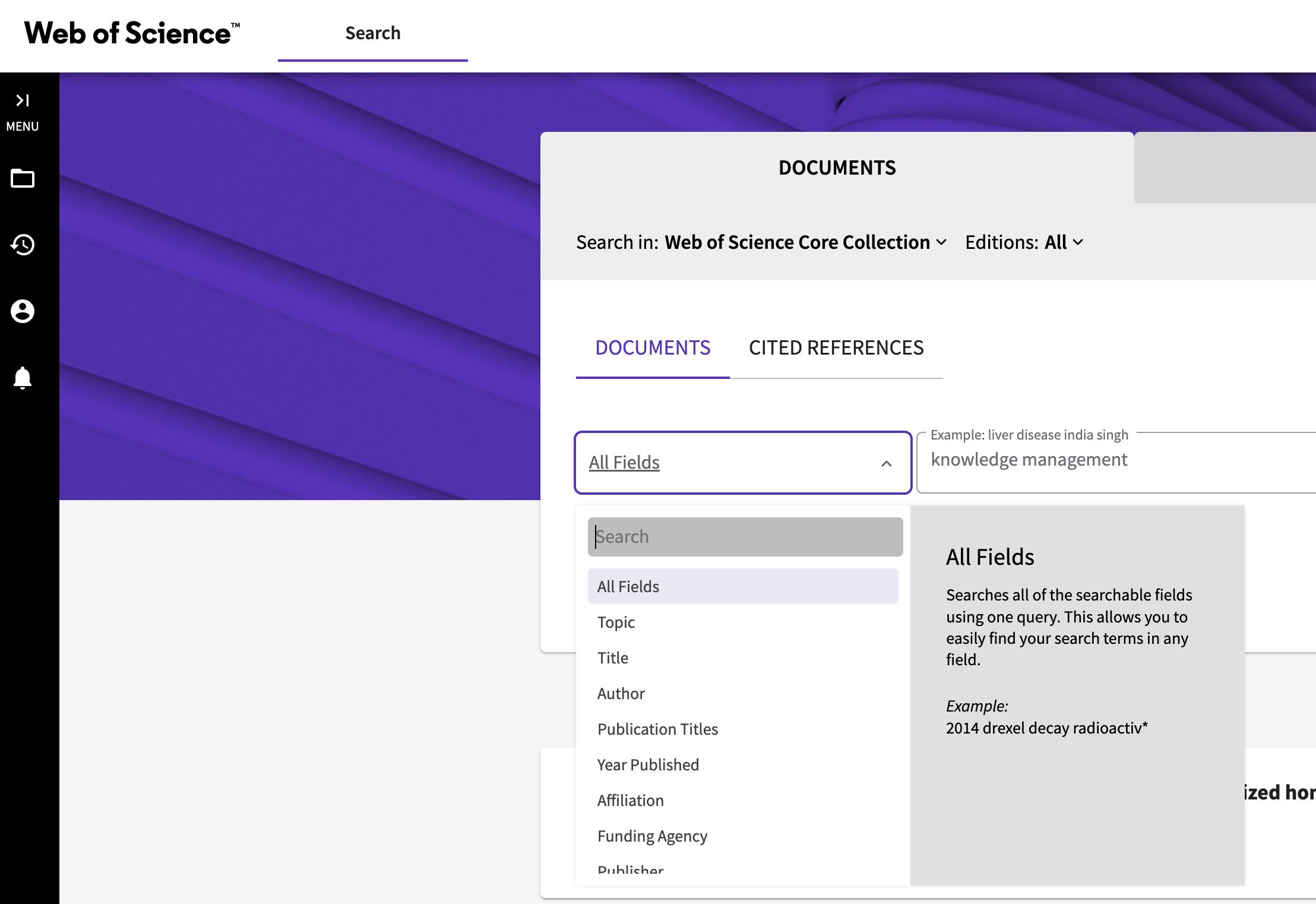Choose All Fields option in list
The image size is (1316, 904).
[743, 586]
